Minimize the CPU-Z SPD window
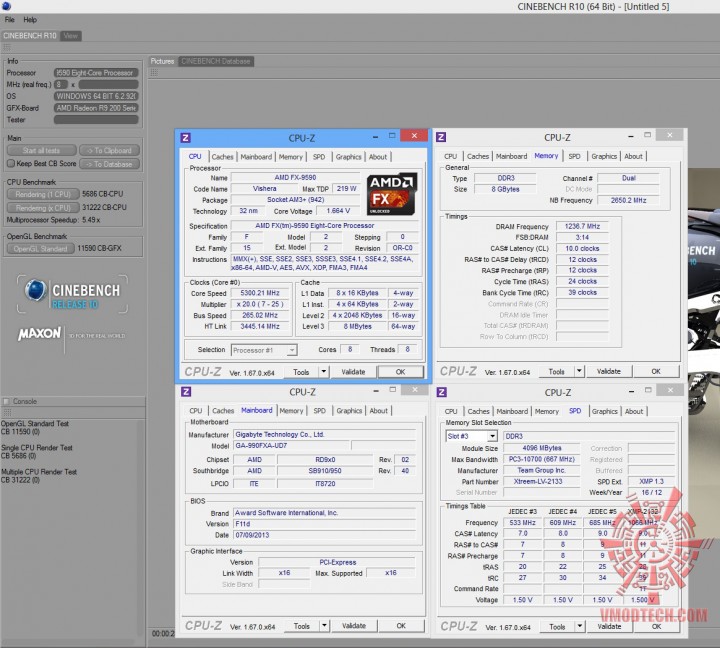Viewport: 720px width, 648px height. click(631, 391)
